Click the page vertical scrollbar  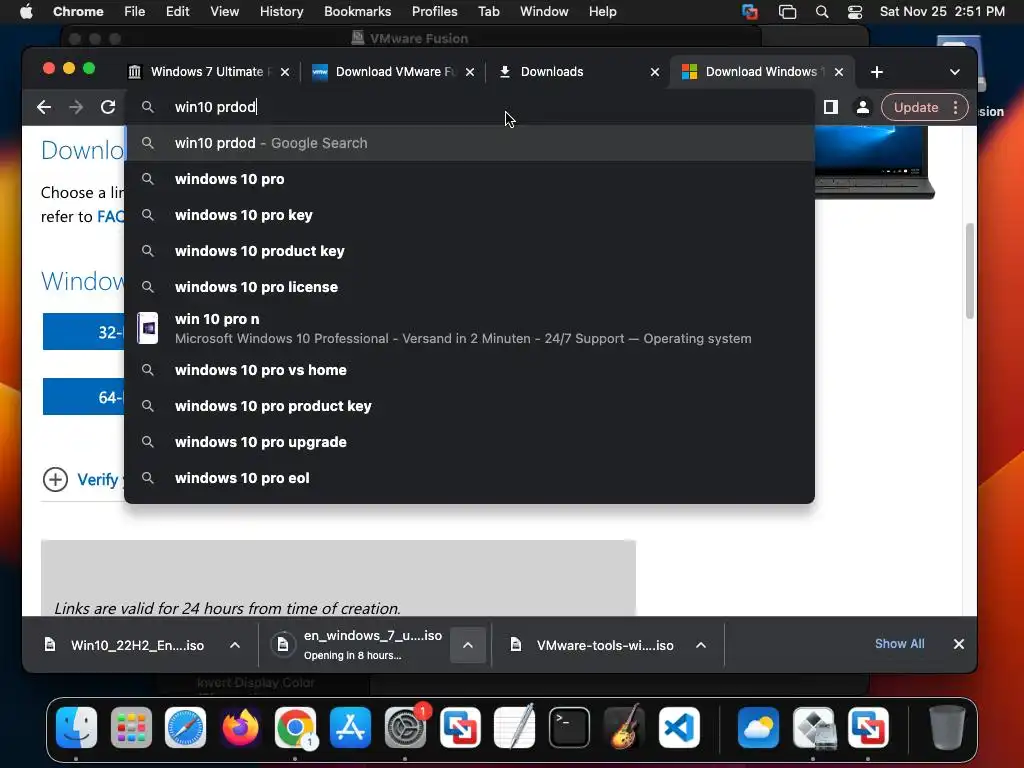(970, 271)
